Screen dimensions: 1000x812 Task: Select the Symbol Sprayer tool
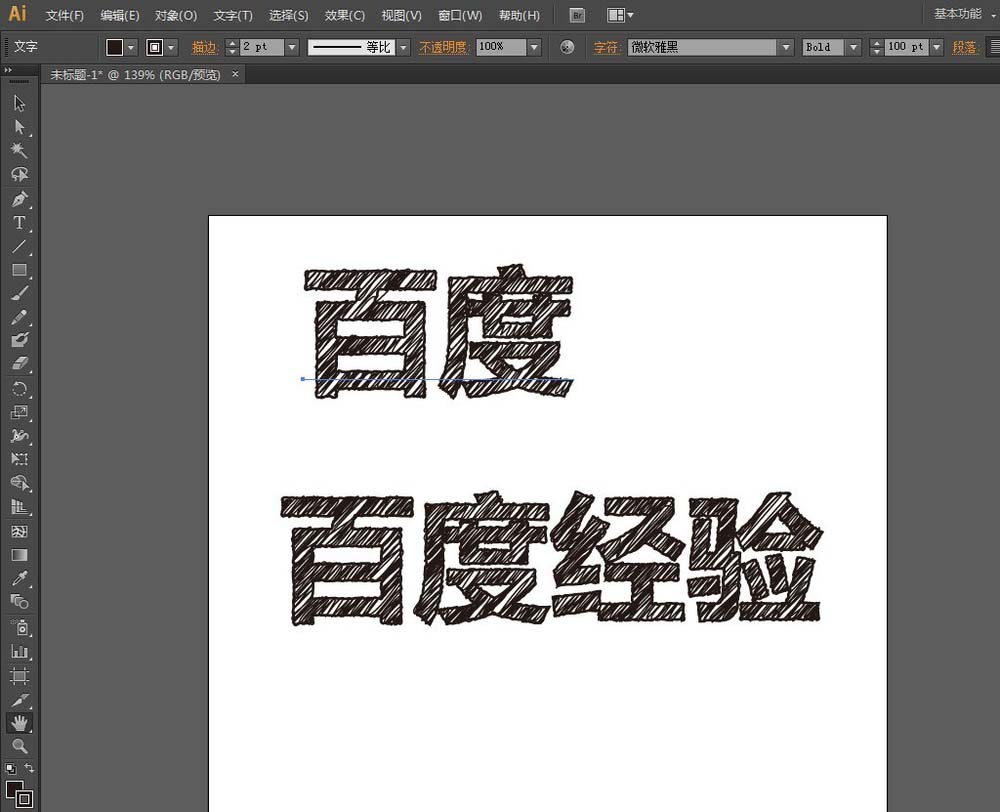click(x=19, y=628)
